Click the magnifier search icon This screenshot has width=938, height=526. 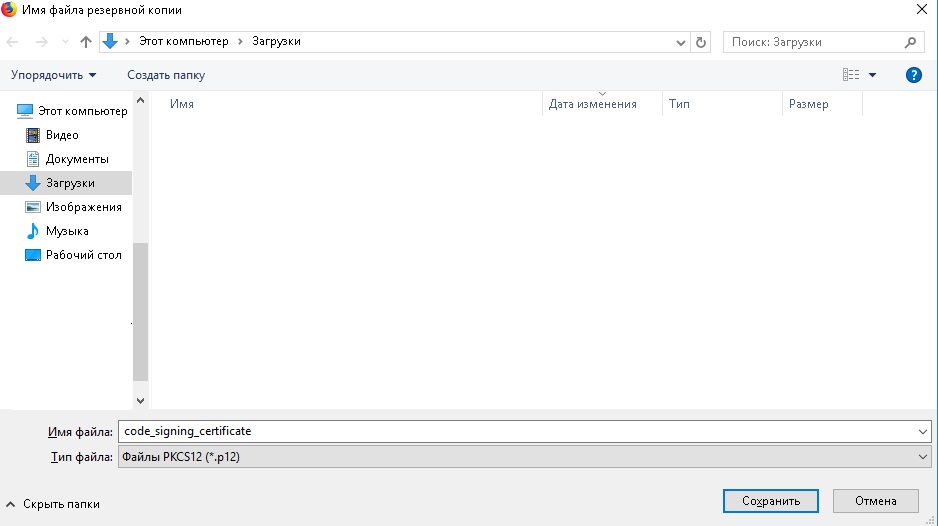(x=910, y=42)
